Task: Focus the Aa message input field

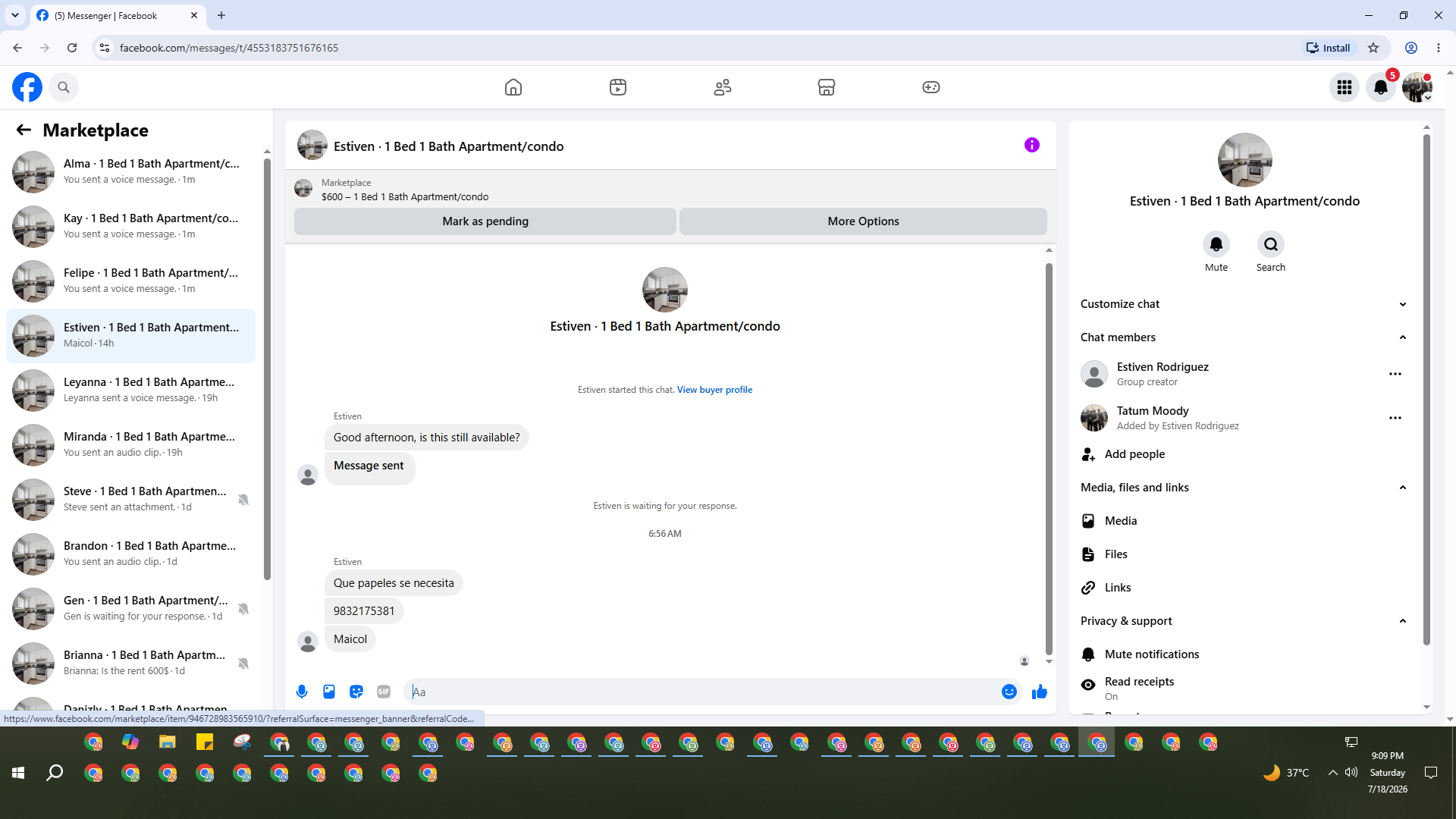Action: [702, 692]
